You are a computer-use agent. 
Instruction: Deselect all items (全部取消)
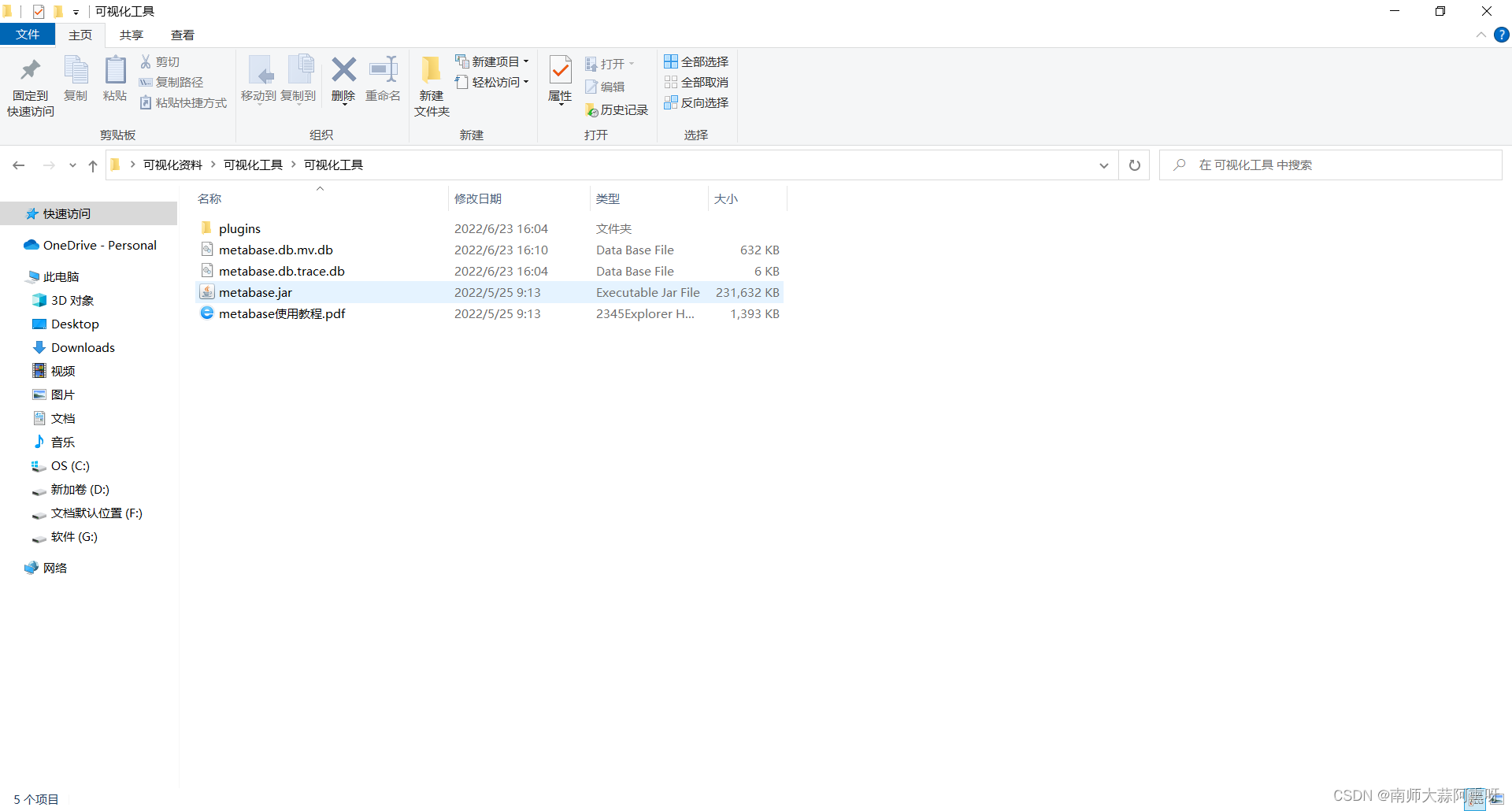pyautogui.click(x=696, y=82)
